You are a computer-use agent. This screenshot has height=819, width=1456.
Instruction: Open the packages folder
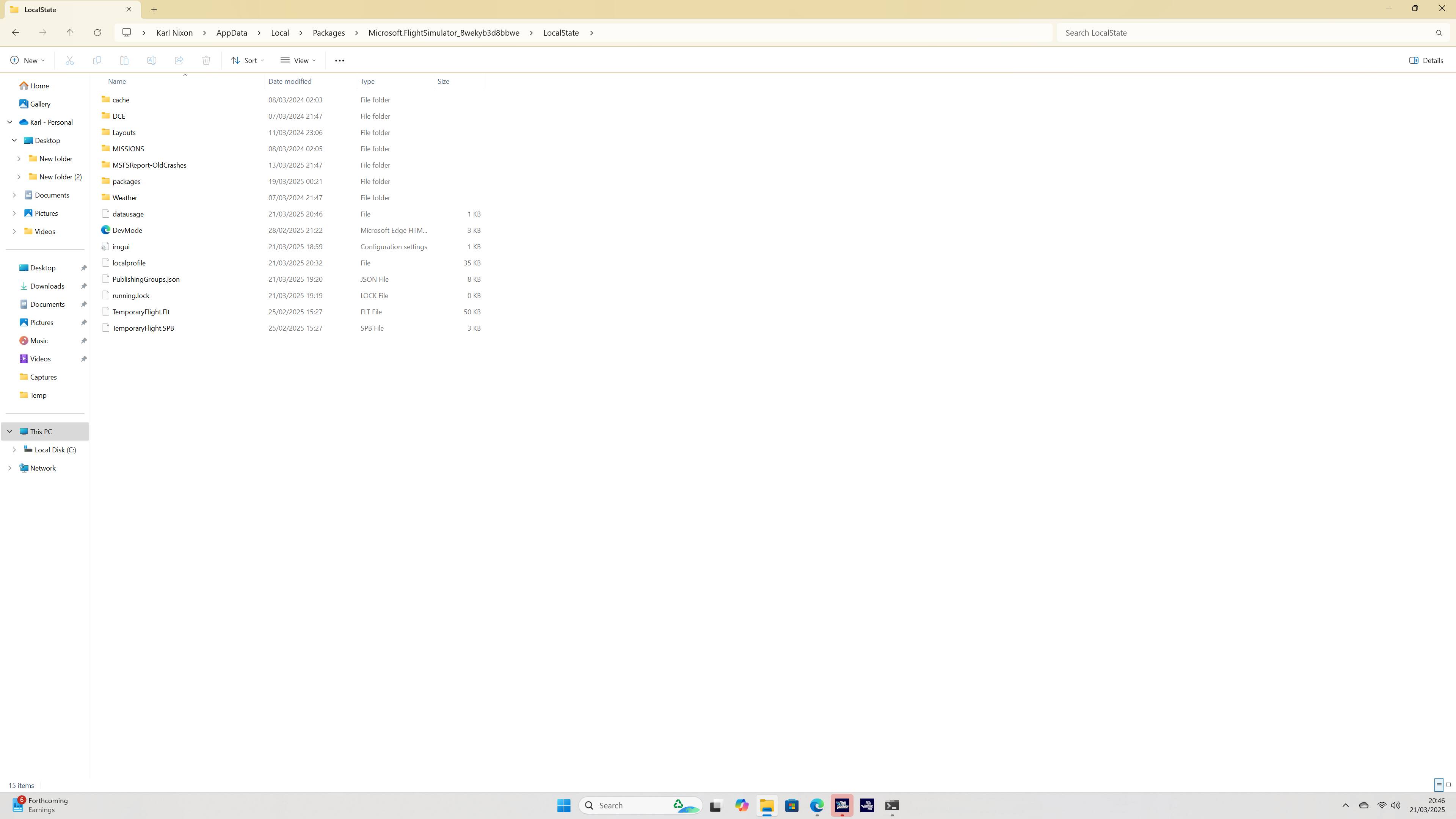pos(126,182)
